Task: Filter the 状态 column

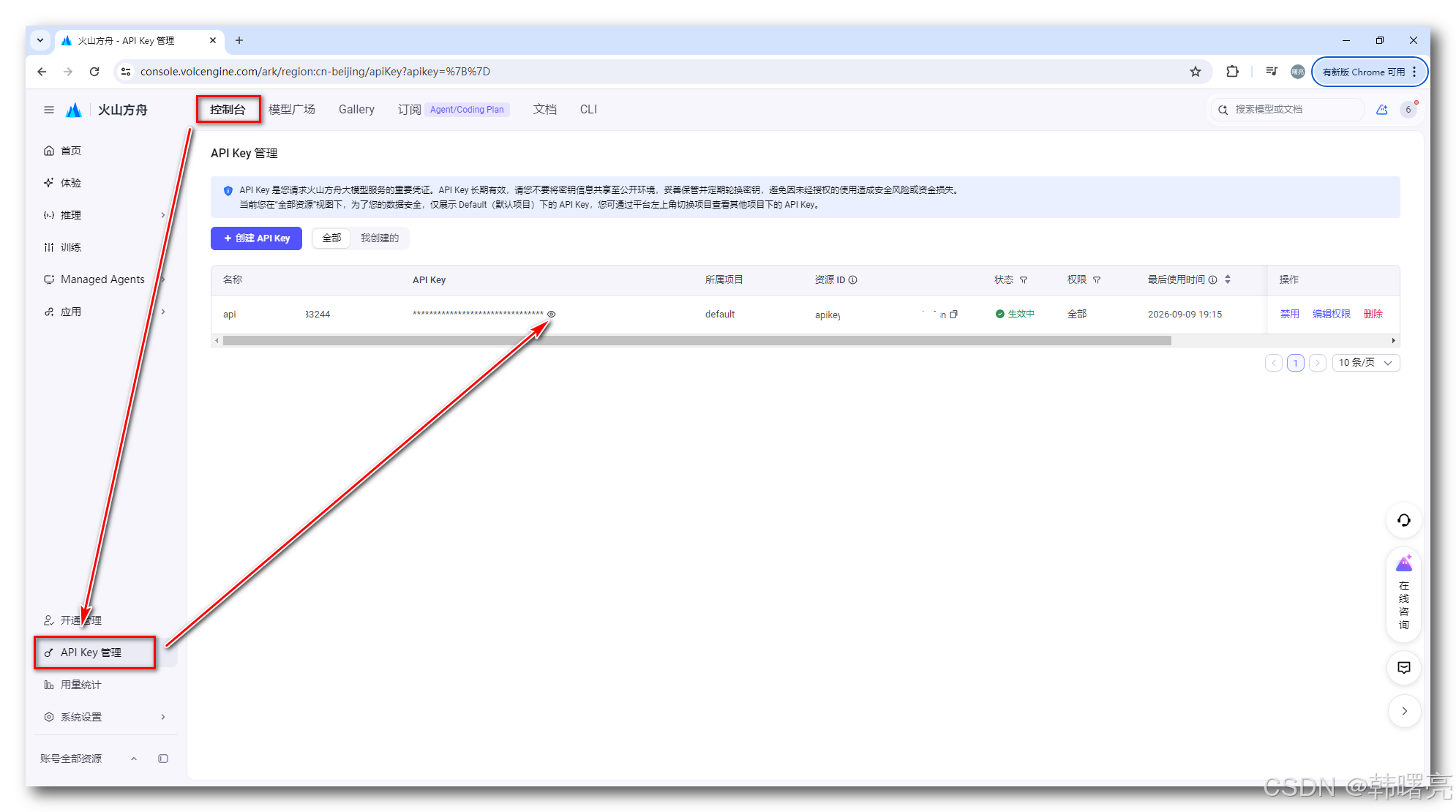Action: pos(1024,279)
